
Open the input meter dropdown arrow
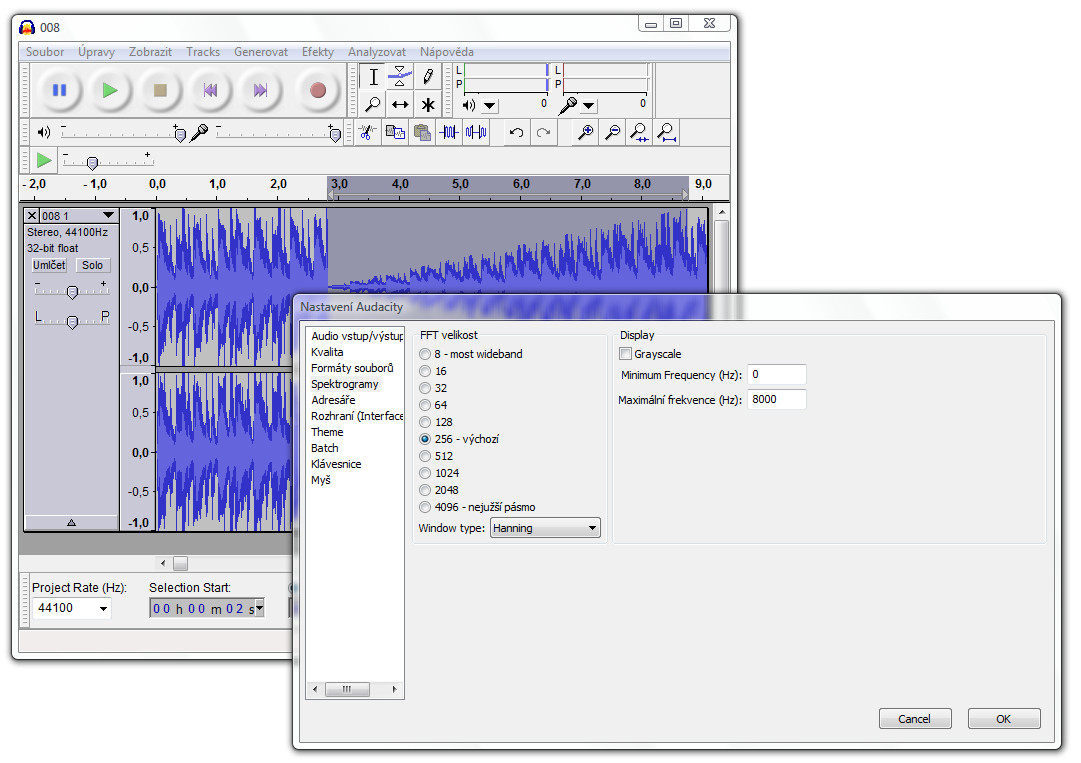coord(589,105)
